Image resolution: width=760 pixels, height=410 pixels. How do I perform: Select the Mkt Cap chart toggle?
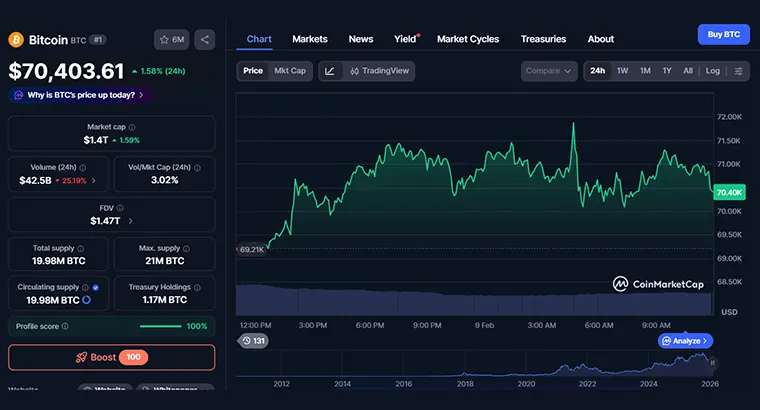pos(290,71)
